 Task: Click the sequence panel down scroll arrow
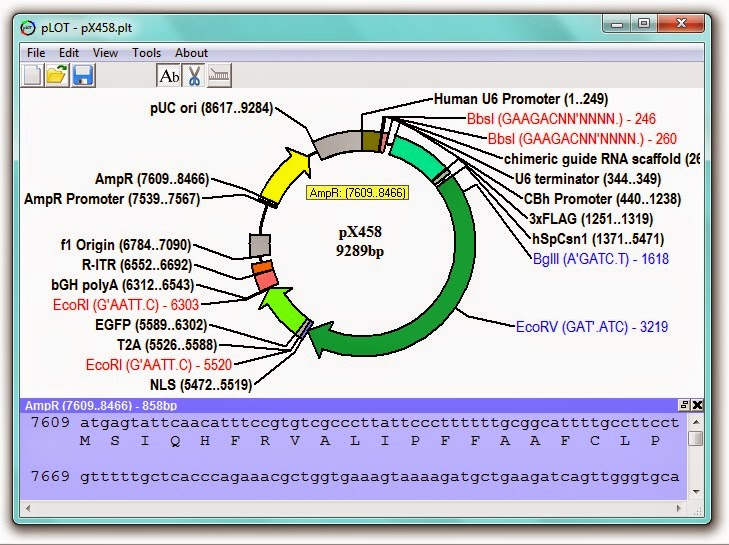[696, 492]
